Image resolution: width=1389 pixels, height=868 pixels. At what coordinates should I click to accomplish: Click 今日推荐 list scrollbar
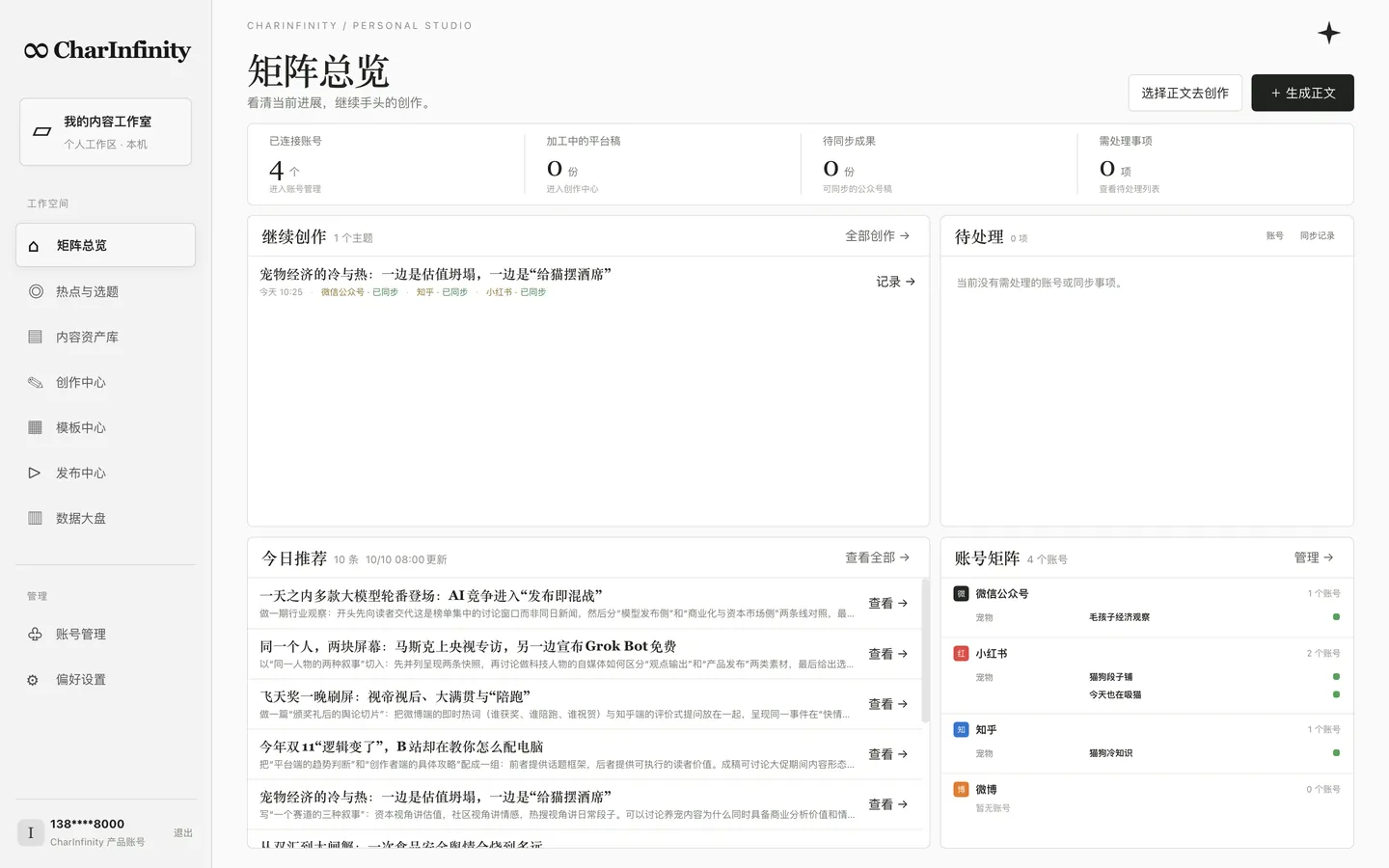point(925,651)
